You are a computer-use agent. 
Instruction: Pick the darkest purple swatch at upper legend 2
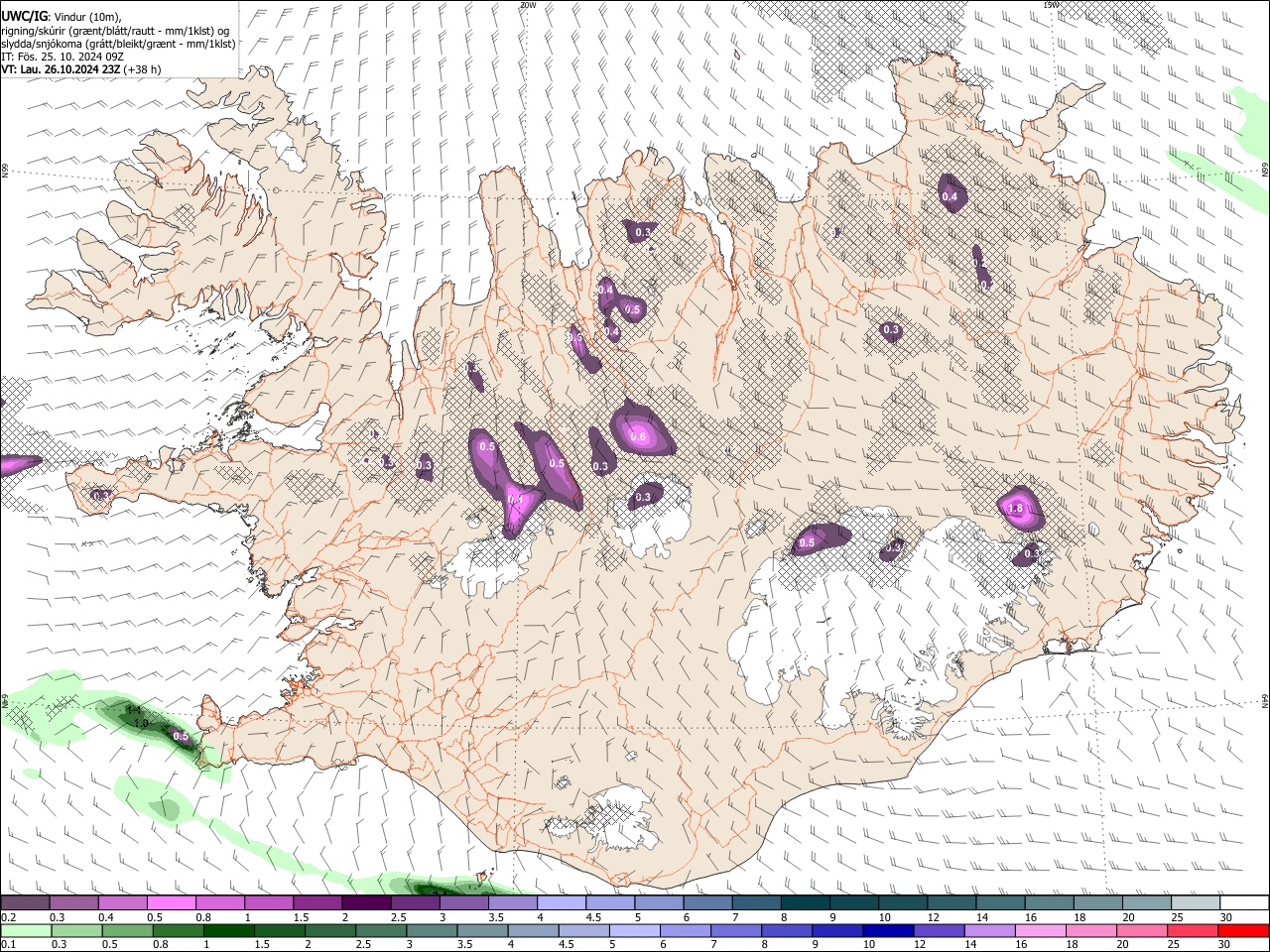[365, 903]
